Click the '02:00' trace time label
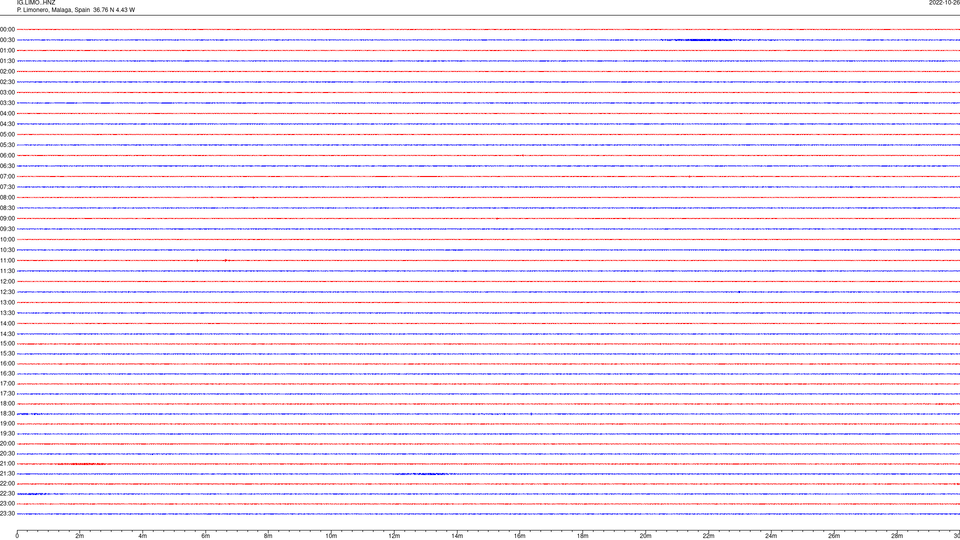 (x=7, y=72)
